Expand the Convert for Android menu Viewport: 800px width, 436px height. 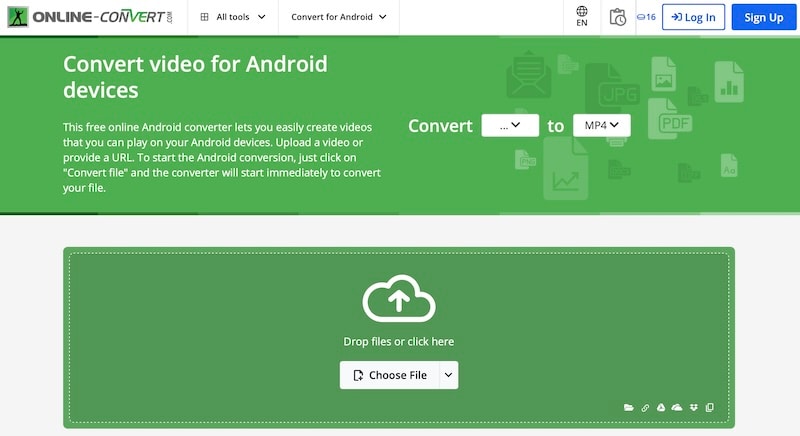click(x=339, y=17)
